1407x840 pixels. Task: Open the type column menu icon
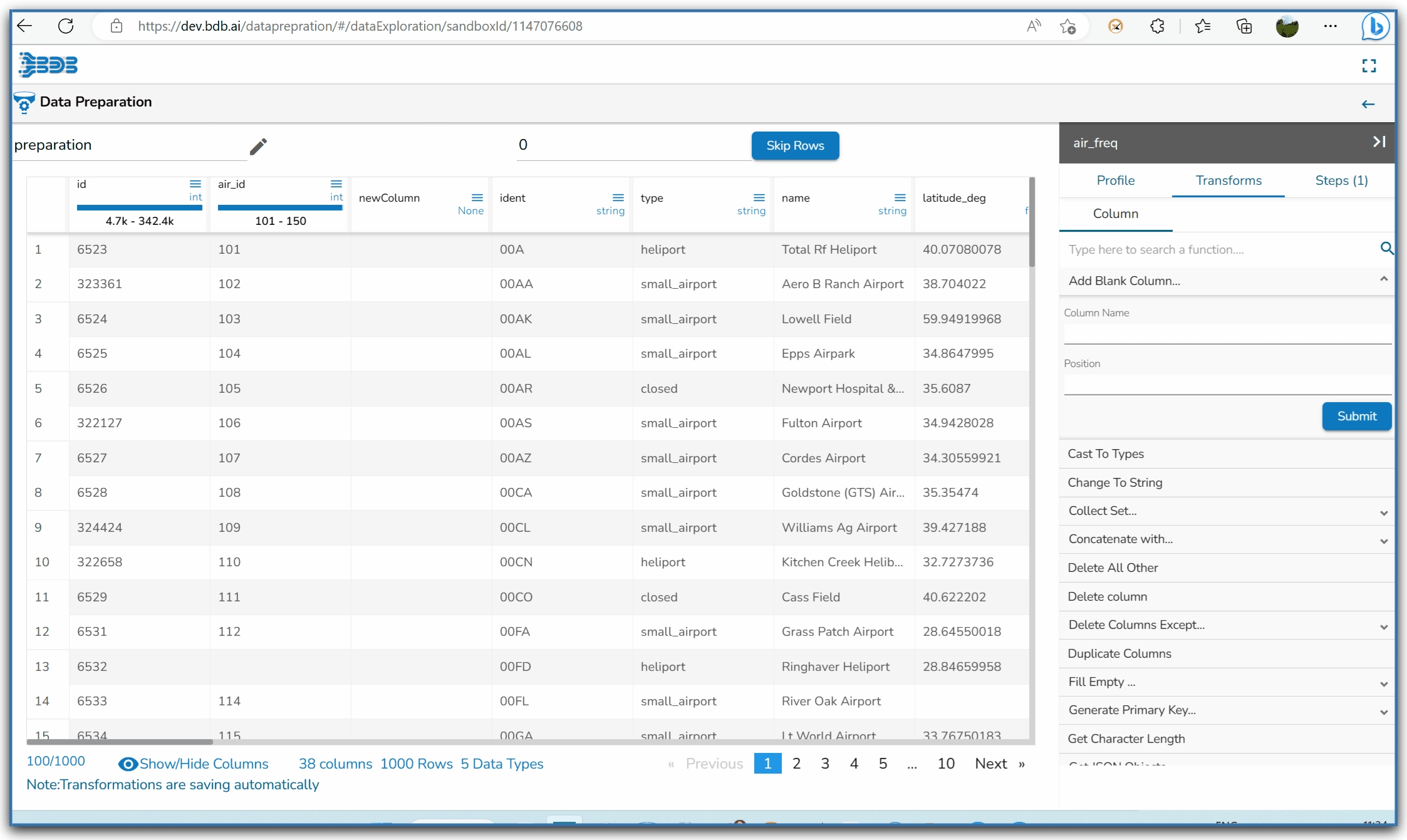pos(759,198)
